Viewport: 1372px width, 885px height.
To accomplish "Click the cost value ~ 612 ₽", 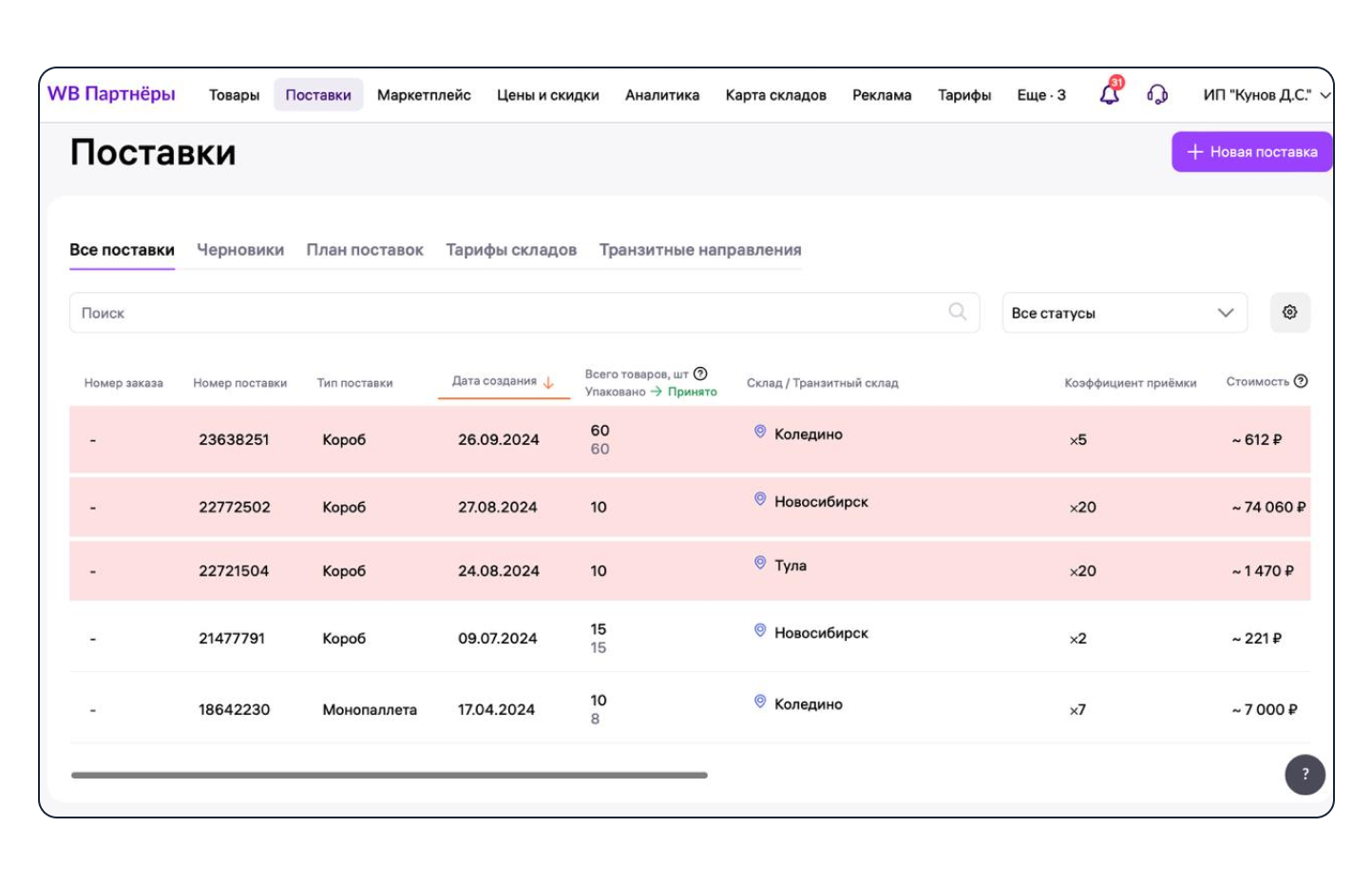I will pyautogui.click(x=1257, y=439).
